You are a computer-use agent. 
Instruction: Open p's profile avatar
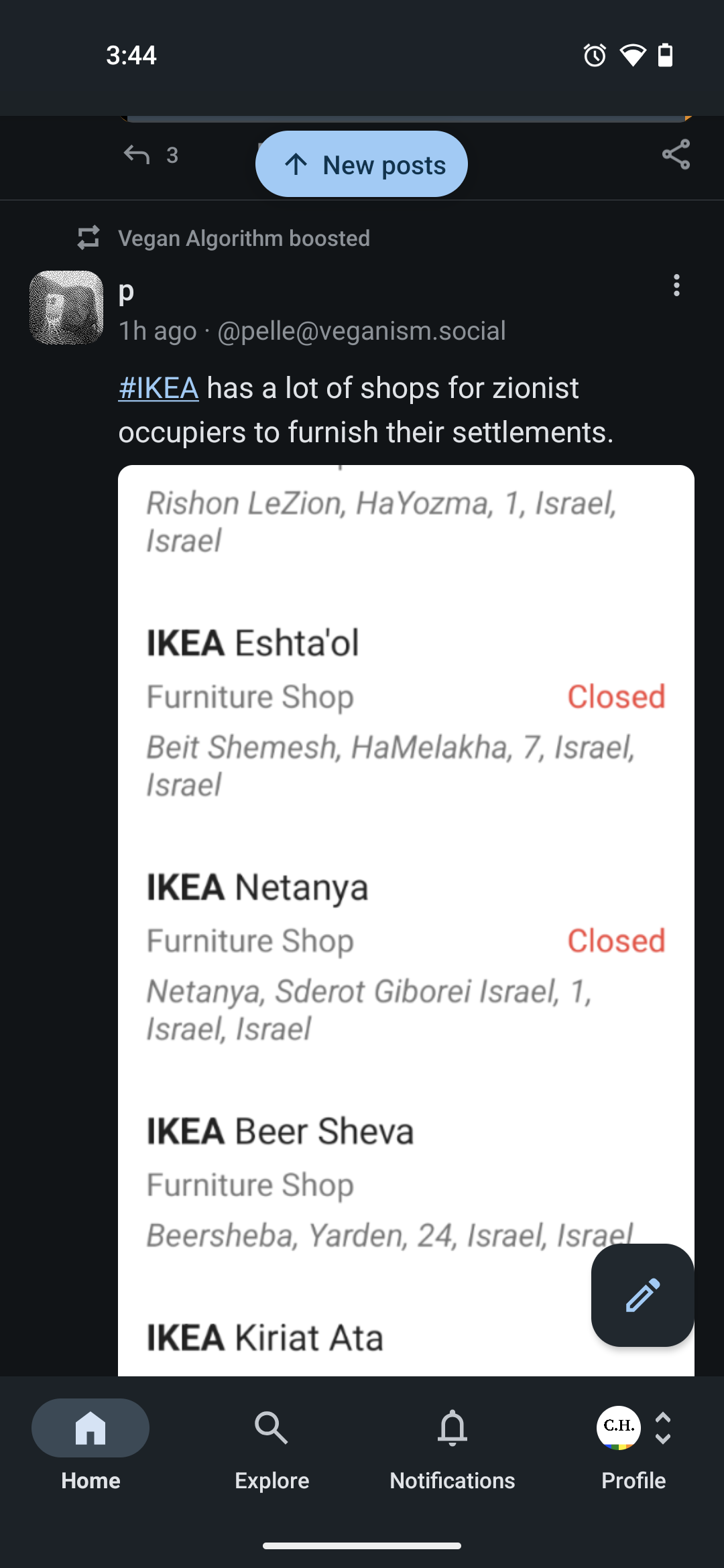(x=66, y=308)
